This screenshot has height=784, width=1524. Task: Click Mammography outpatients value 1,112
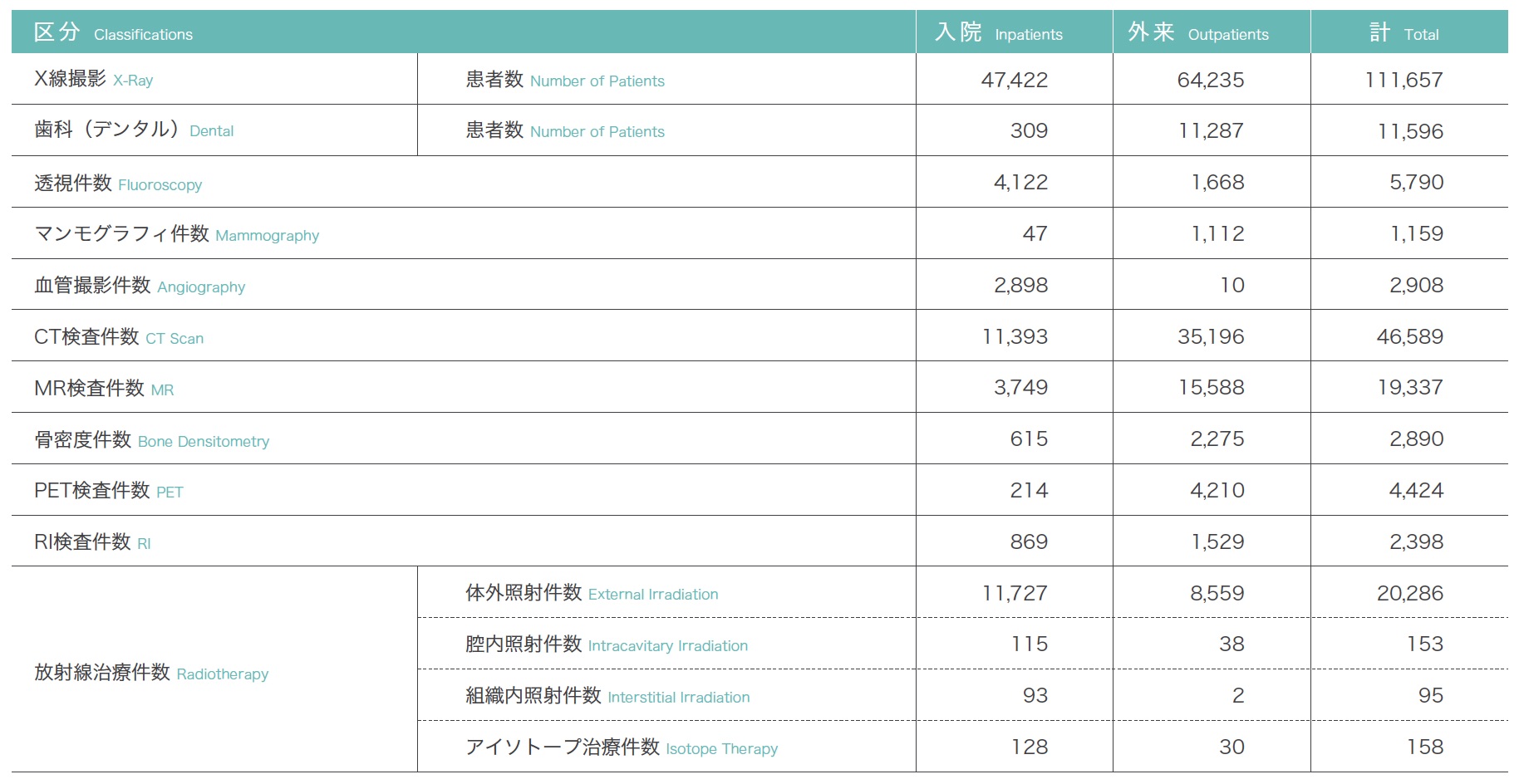coord(1218,234)
